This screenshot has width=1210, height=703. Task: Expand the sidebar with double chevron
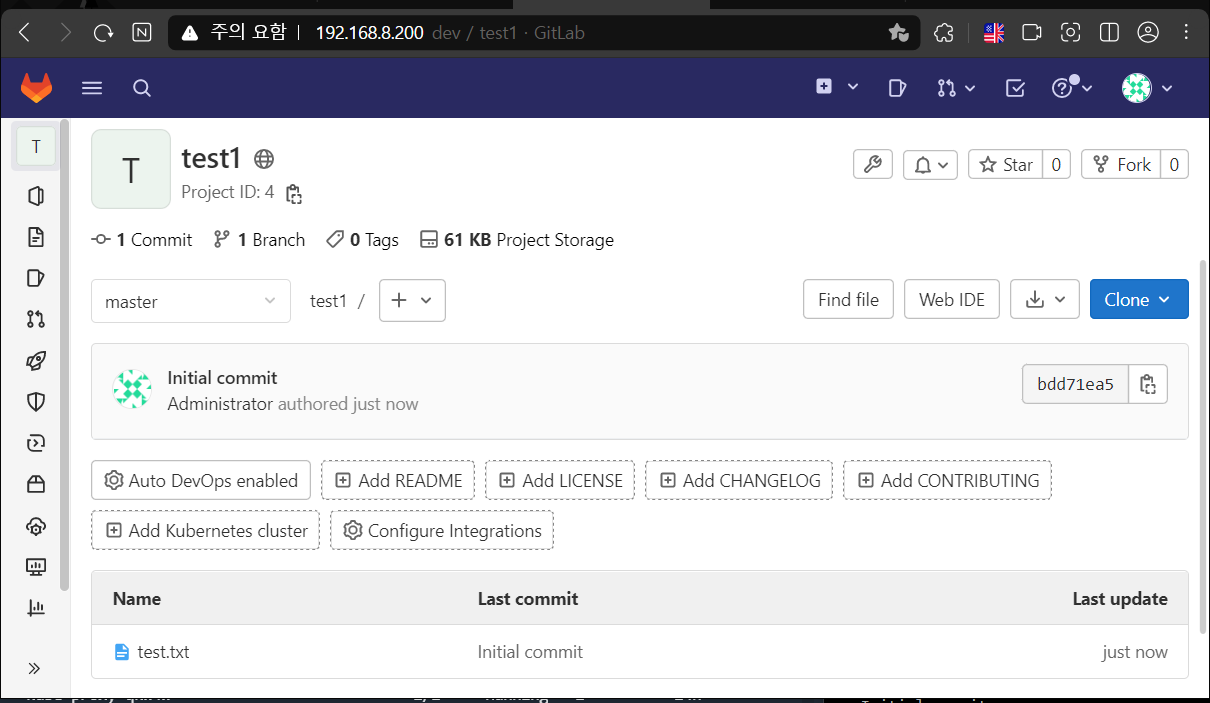pos(34,668)
